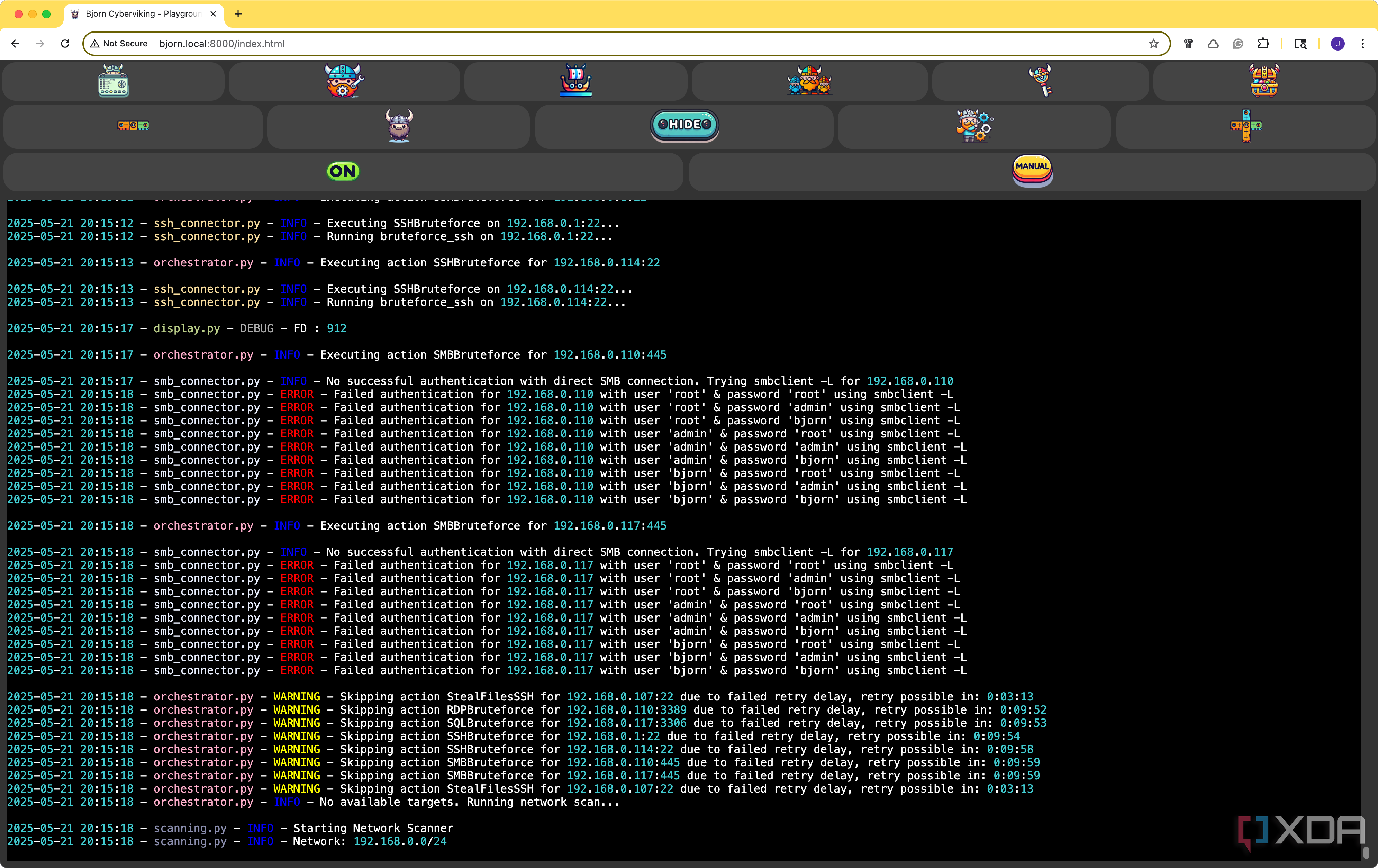Reload the page
Screen dimensions: 1378x868
click(65, 44)
